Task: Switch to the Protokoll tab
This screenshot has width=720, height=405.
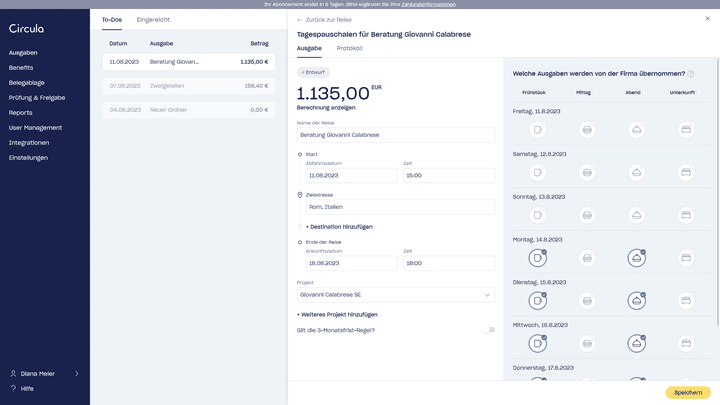Action: pos(349,48)
